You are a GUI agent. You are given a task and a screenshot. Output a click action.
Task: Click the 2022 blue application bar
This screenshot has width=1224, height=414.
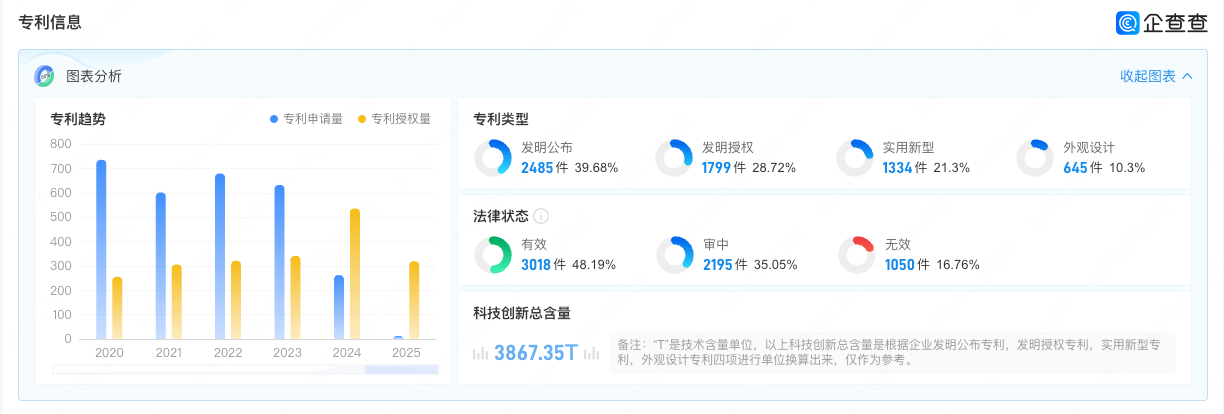(x=220, y=257)
